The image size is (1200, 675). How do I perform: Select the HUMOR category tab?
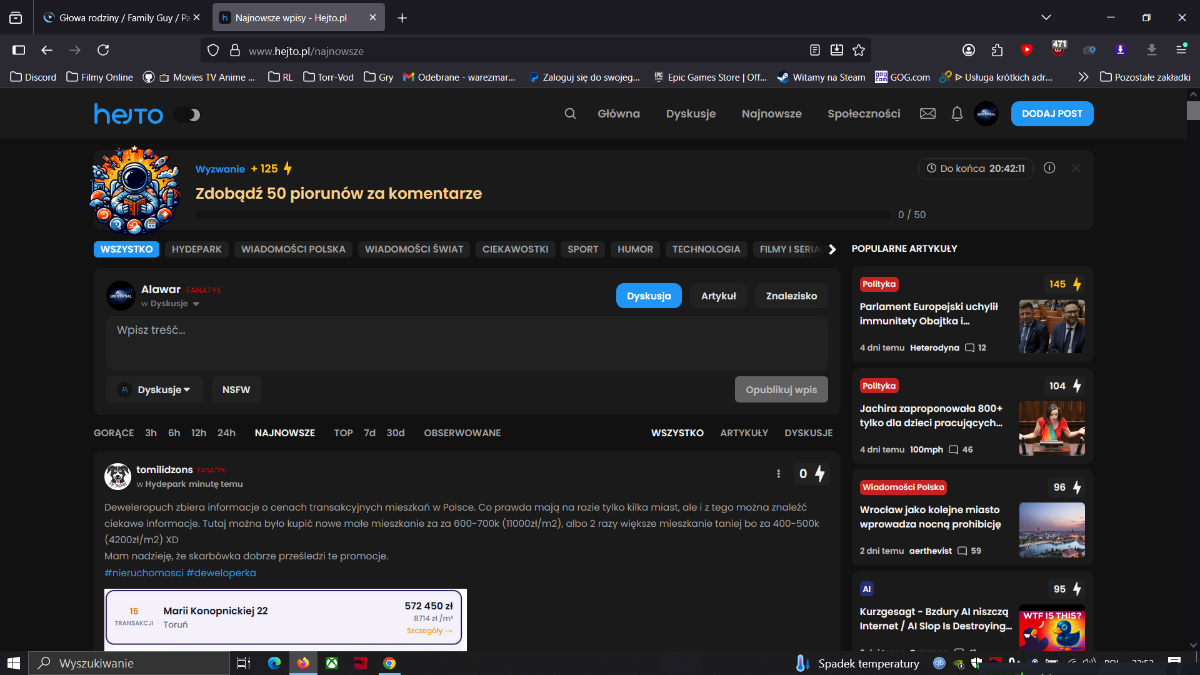(635, 249)
